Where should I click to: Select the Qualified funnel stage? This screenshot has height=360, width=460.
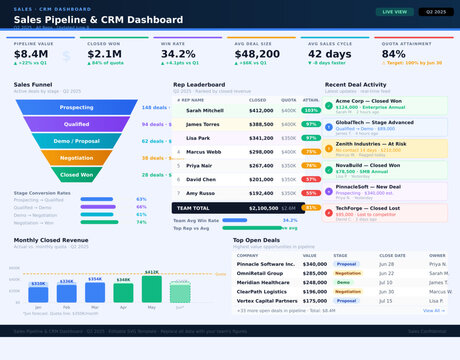click(x=77, y=124)
